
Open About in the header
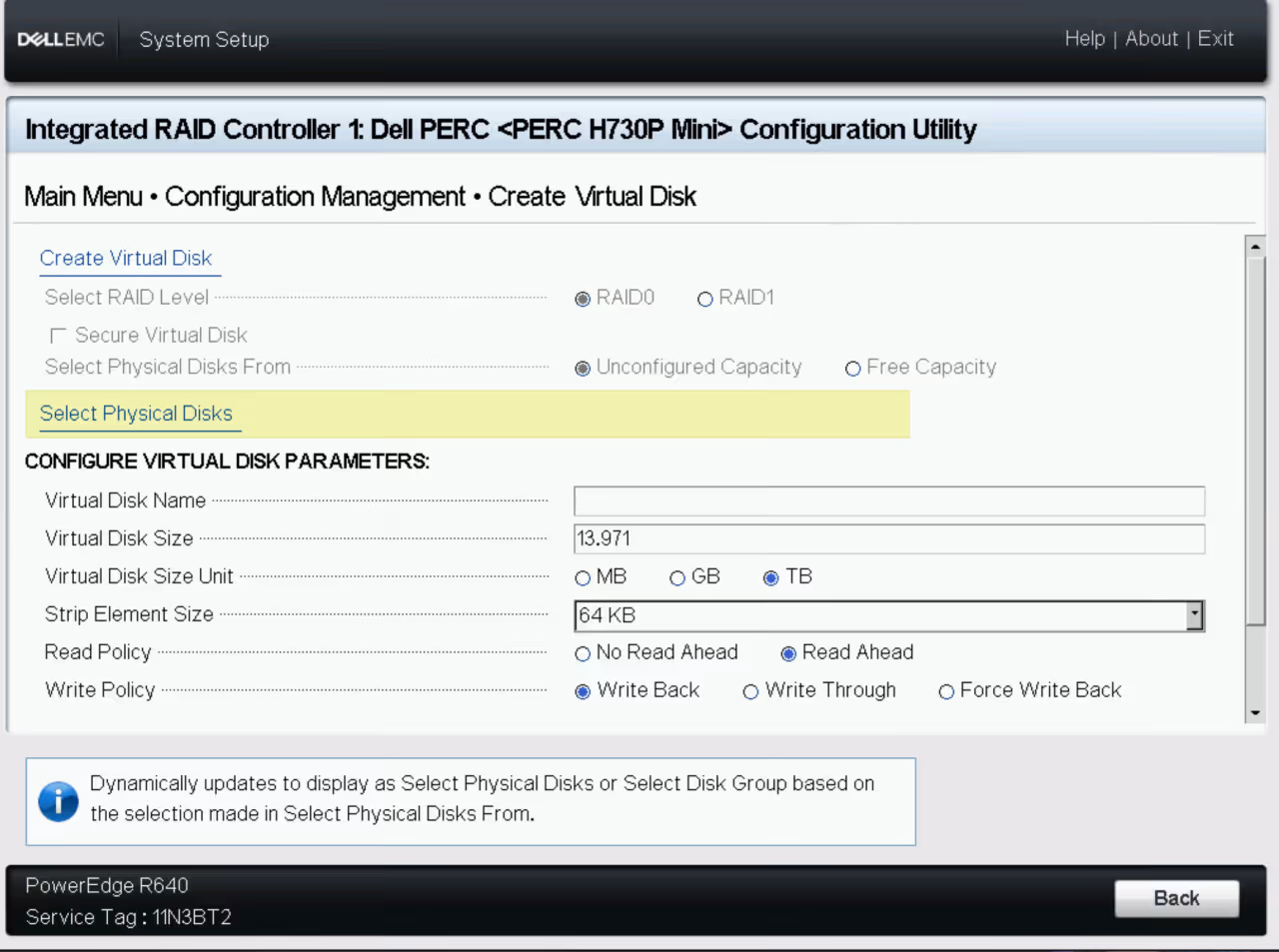pos(1151,39)
